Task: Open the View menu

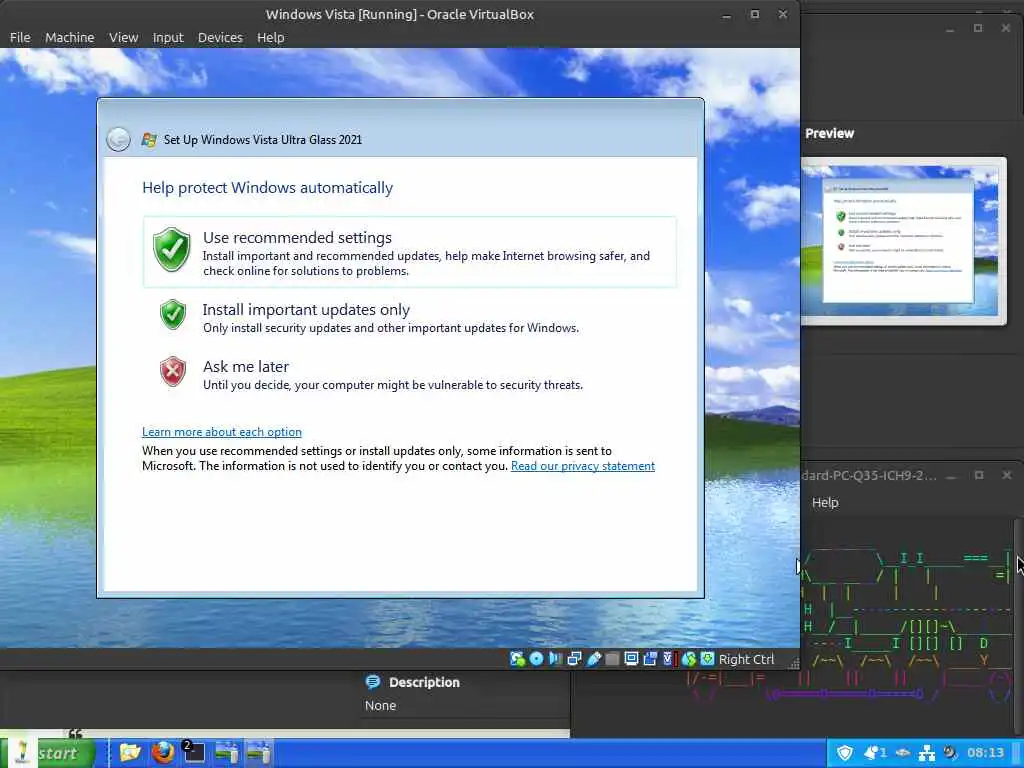Action: 123,37
